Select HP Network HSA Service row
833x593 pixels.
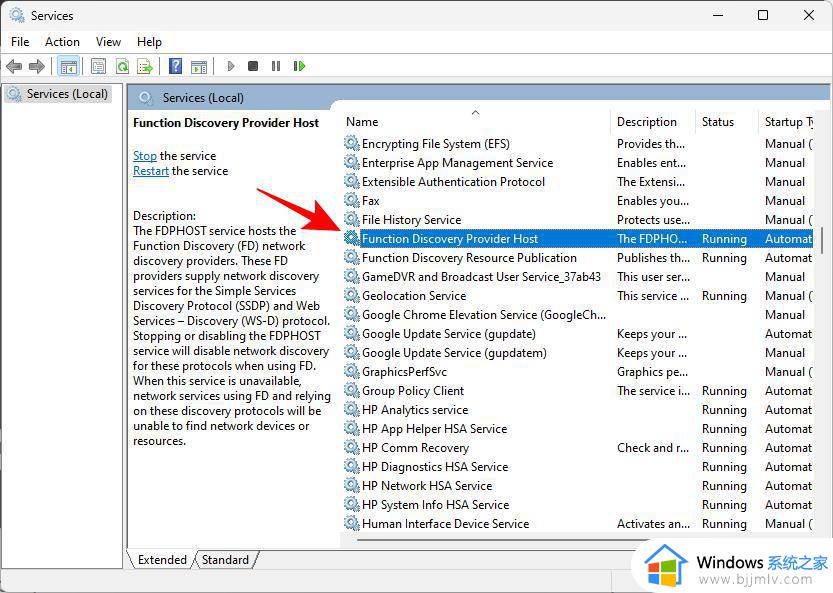[x=578, y=486]
